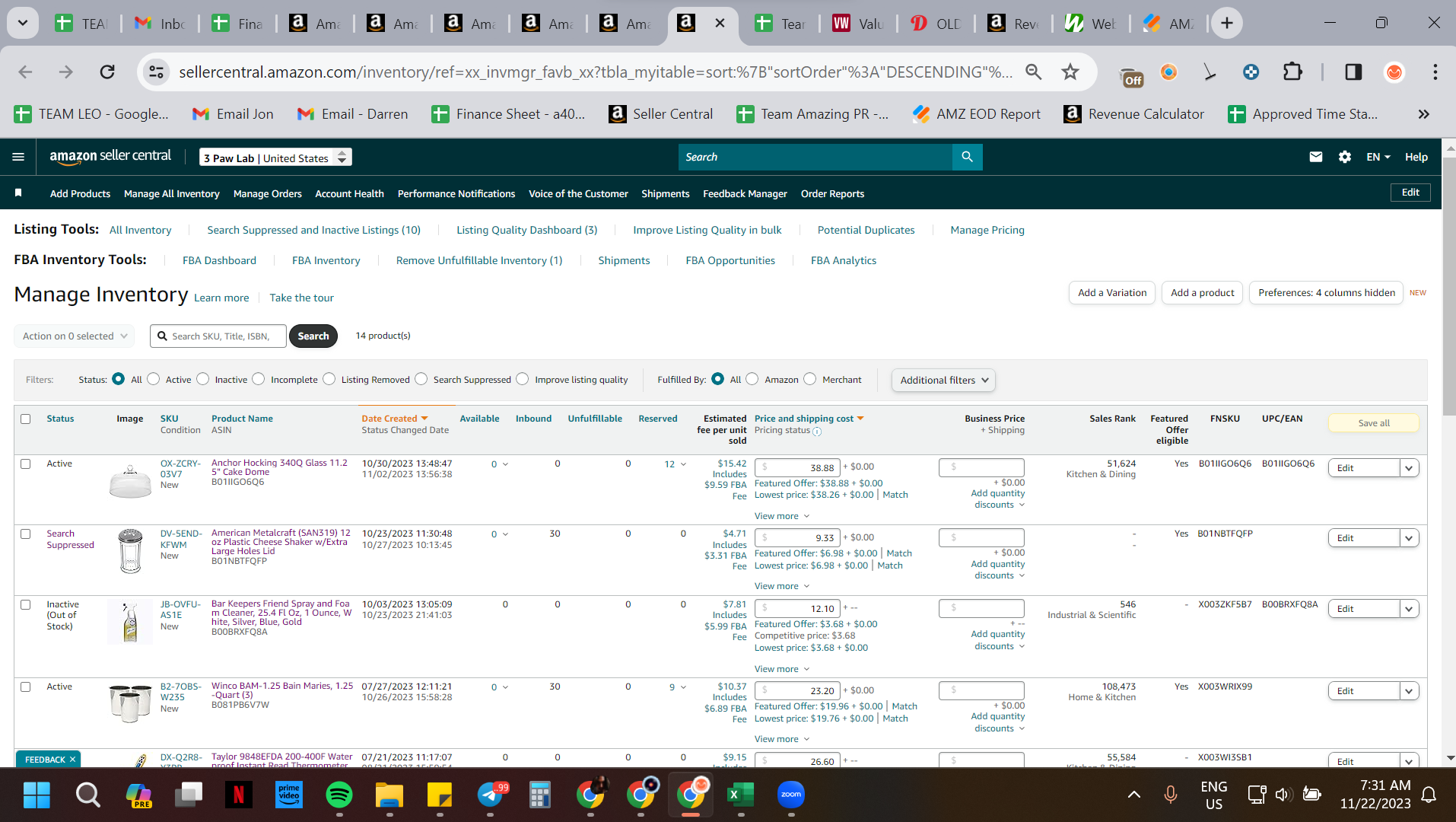Screen dimensions: 1456x822
Task: Click the pricing status info icon
Action: 817,432
